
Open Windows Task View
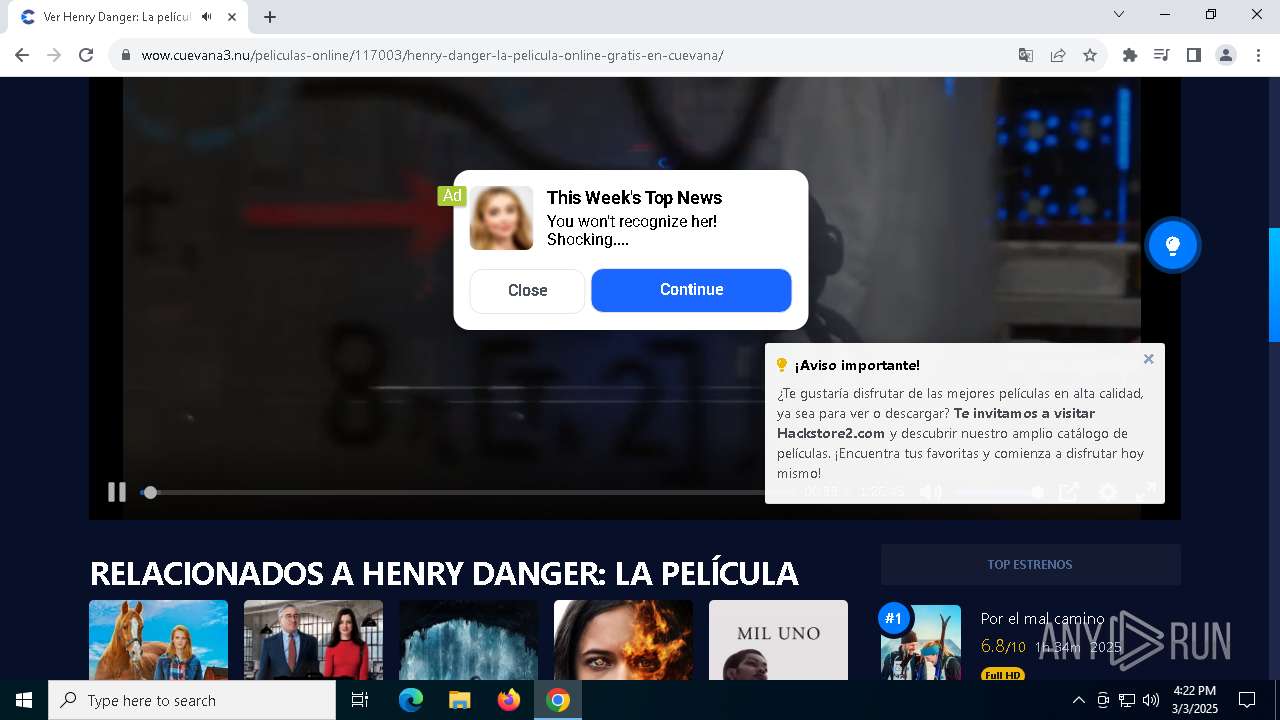(360, 700)
